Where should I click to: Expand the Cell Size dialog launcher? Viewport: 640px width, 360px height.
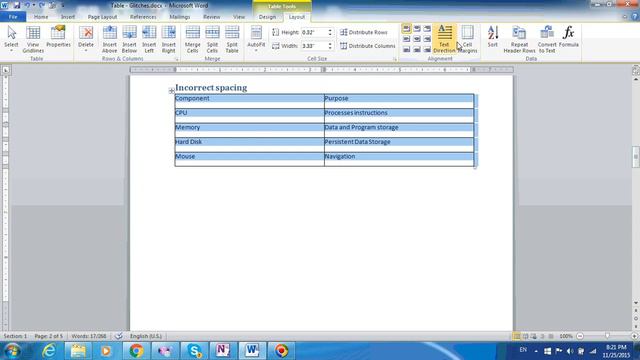[x=395, y=60]
